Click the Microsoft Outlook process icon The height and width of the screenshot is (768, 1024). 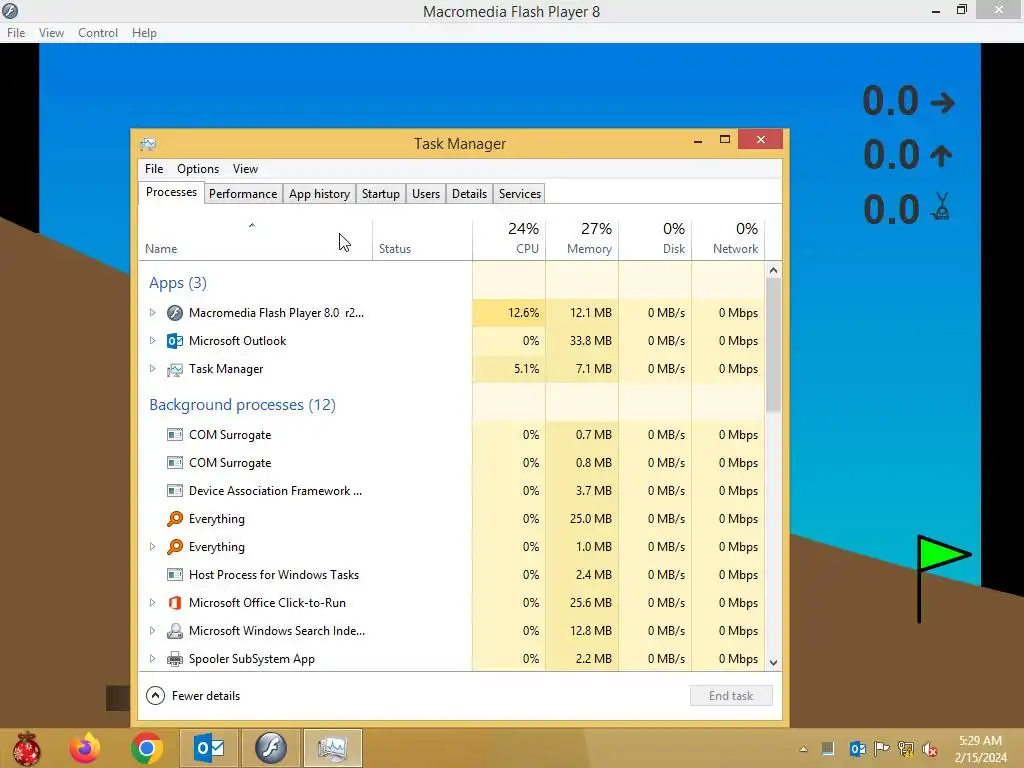(174, 341)
